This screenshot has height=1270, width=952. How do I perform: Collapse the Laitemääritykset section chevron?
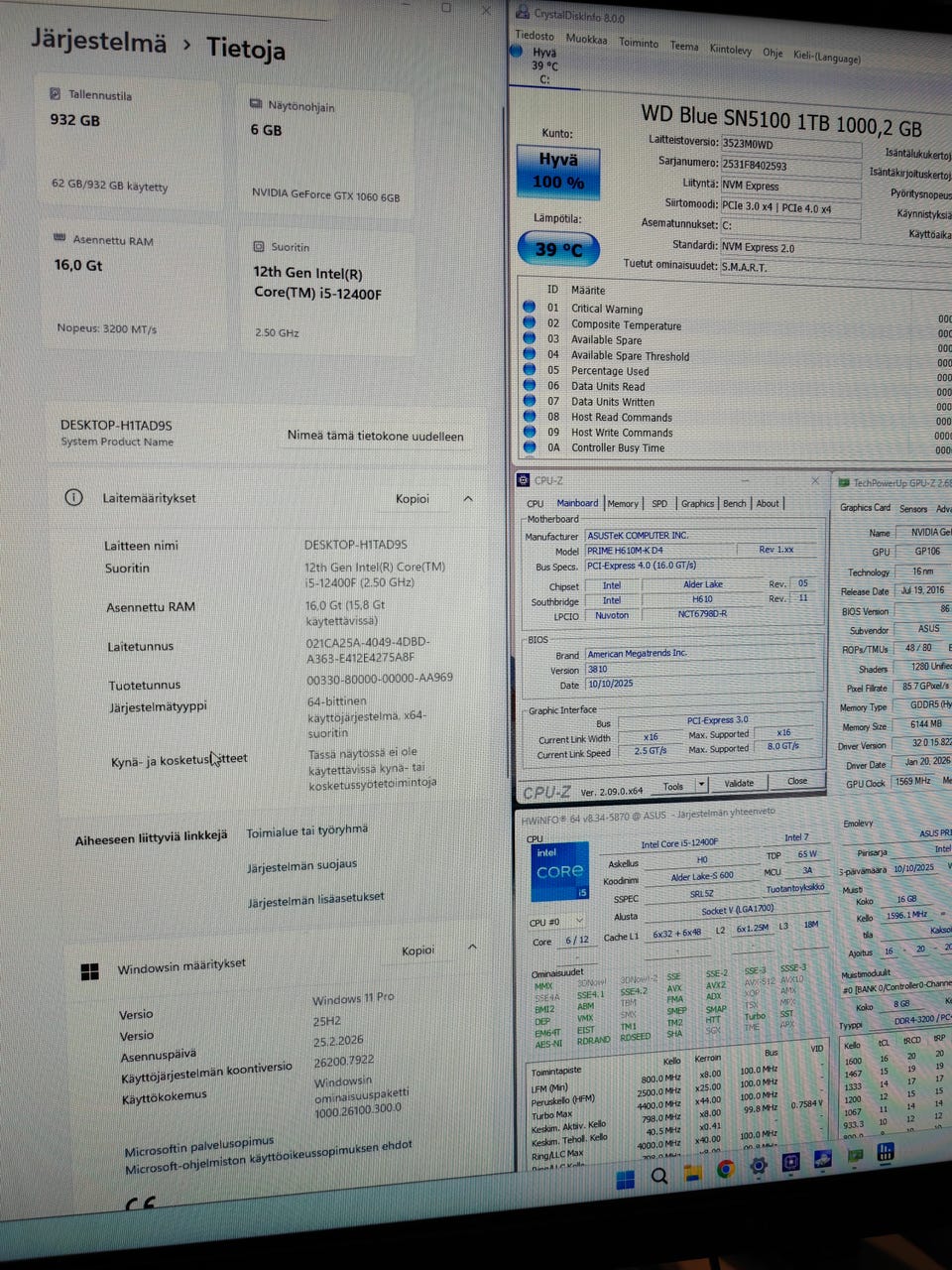[468, 498]
